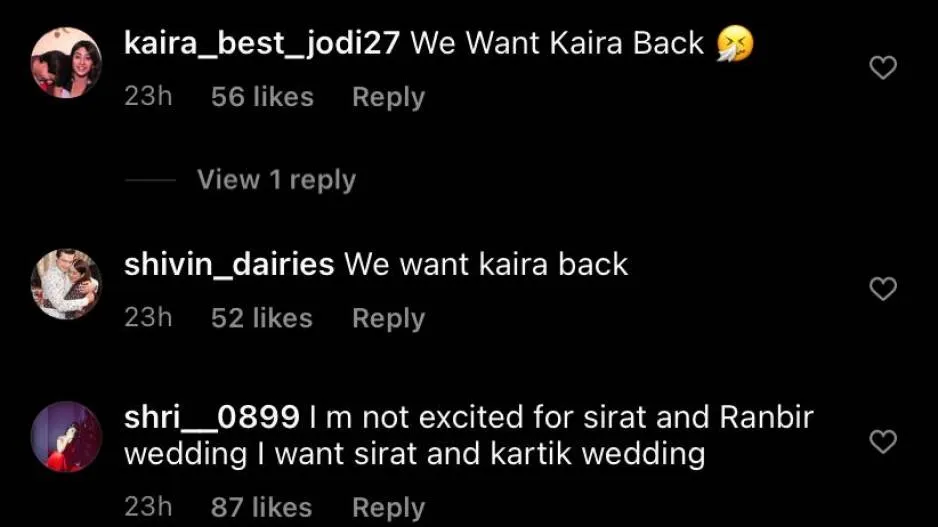Viewport: 938px width, 527px height.
Task: Reply to the sirat and kartik wedding comment
Action: pyautogui.click(x=389, y=508)
